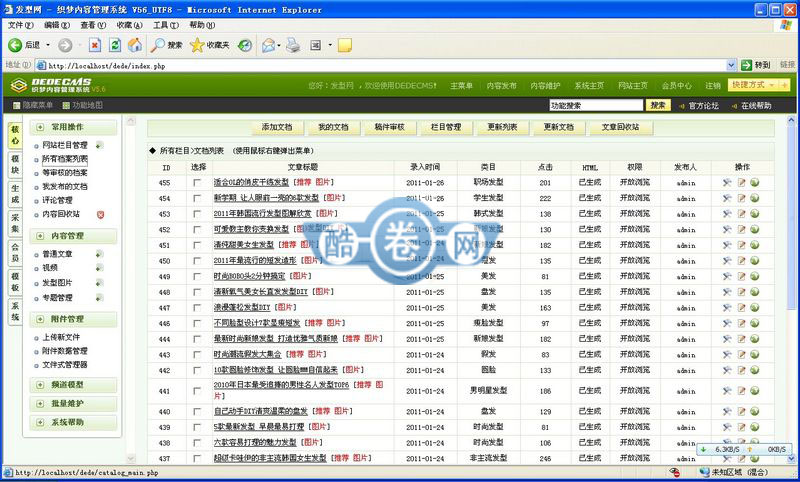800x482 pixels.
Task: Click the IE Forward arrow icon
Action: tap(65, 45)
